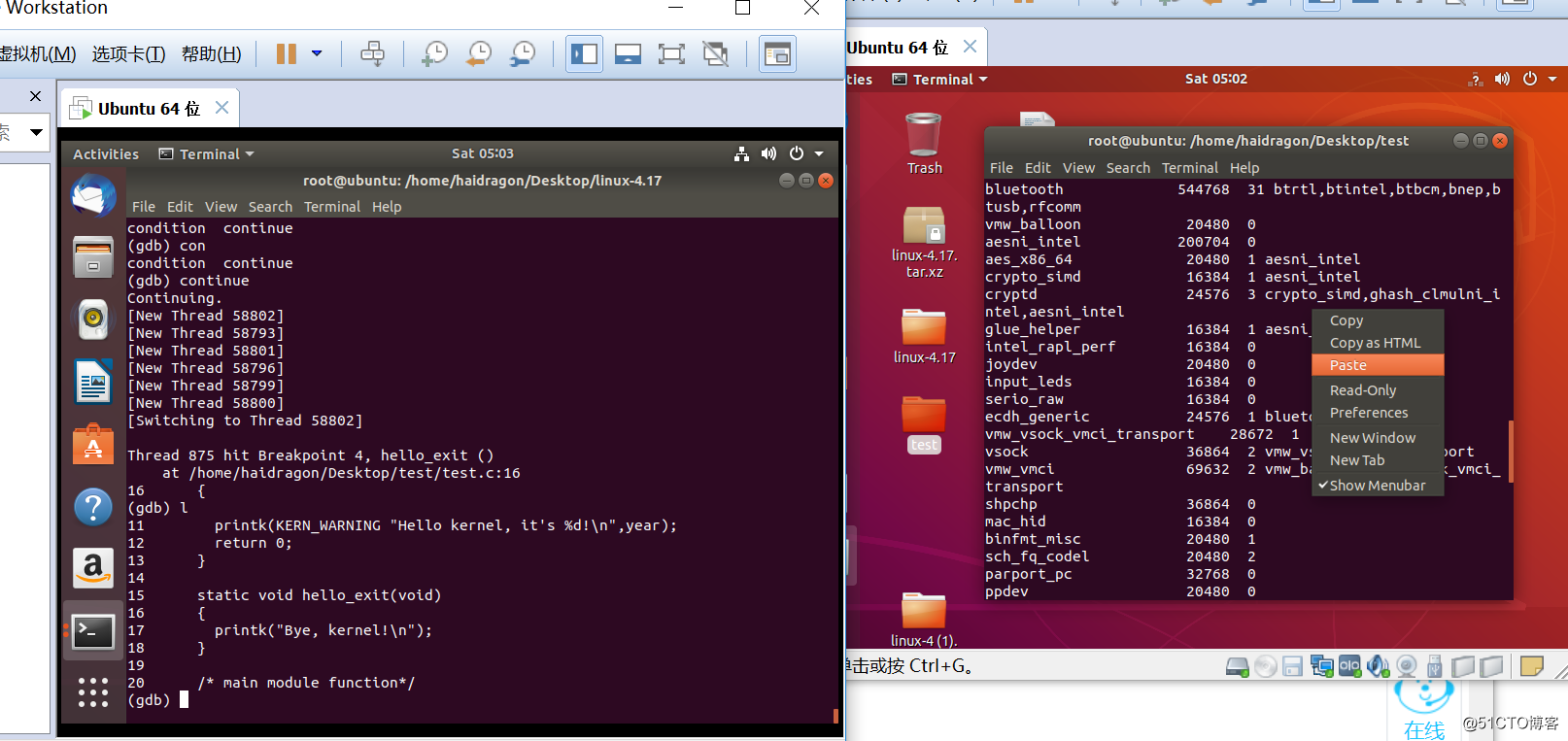
Task: Click the test terminal scrollbar
Action: click(x=1510, y=450)
